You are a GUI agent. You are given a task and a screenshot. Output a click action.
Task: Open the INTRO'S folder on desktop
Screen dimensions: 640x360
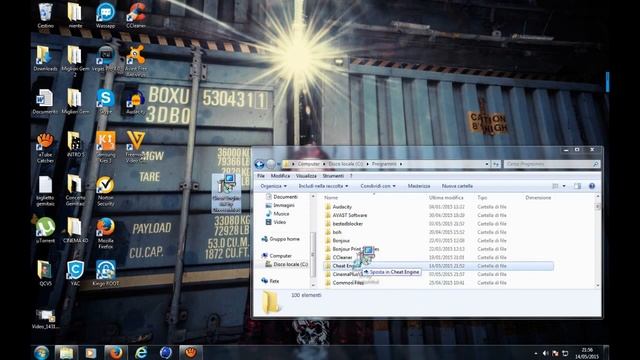point(75,144)
